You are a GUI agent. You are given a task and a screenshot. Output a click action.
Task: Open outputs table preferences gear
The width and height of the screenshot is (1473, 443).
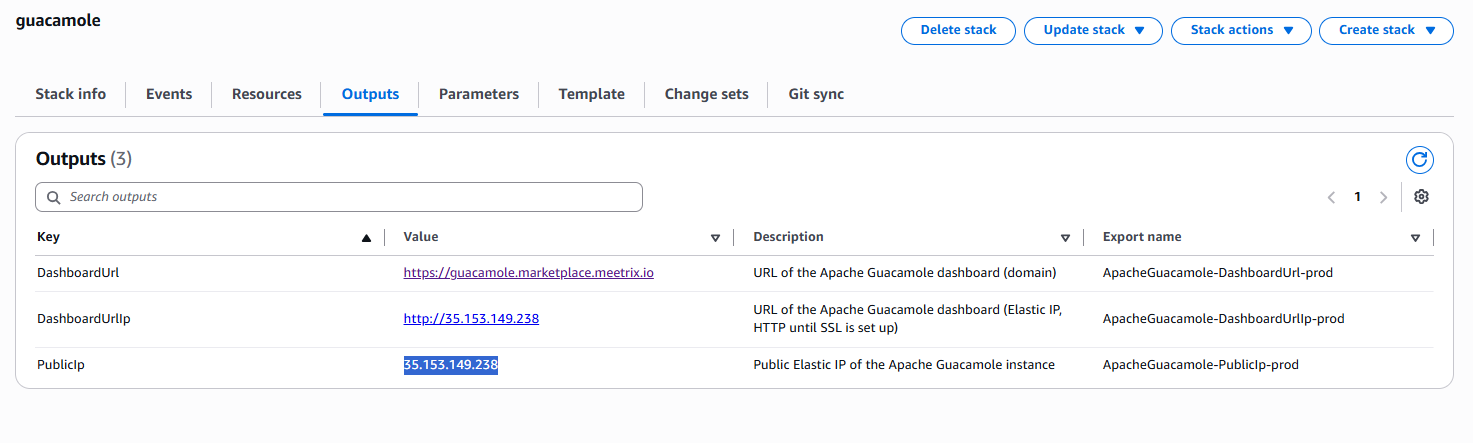point(1421,197)
